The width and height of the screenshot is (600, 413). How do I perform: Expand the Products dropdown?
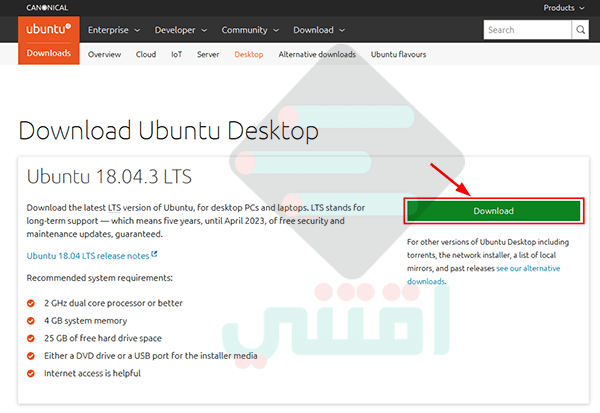(564, 8)
